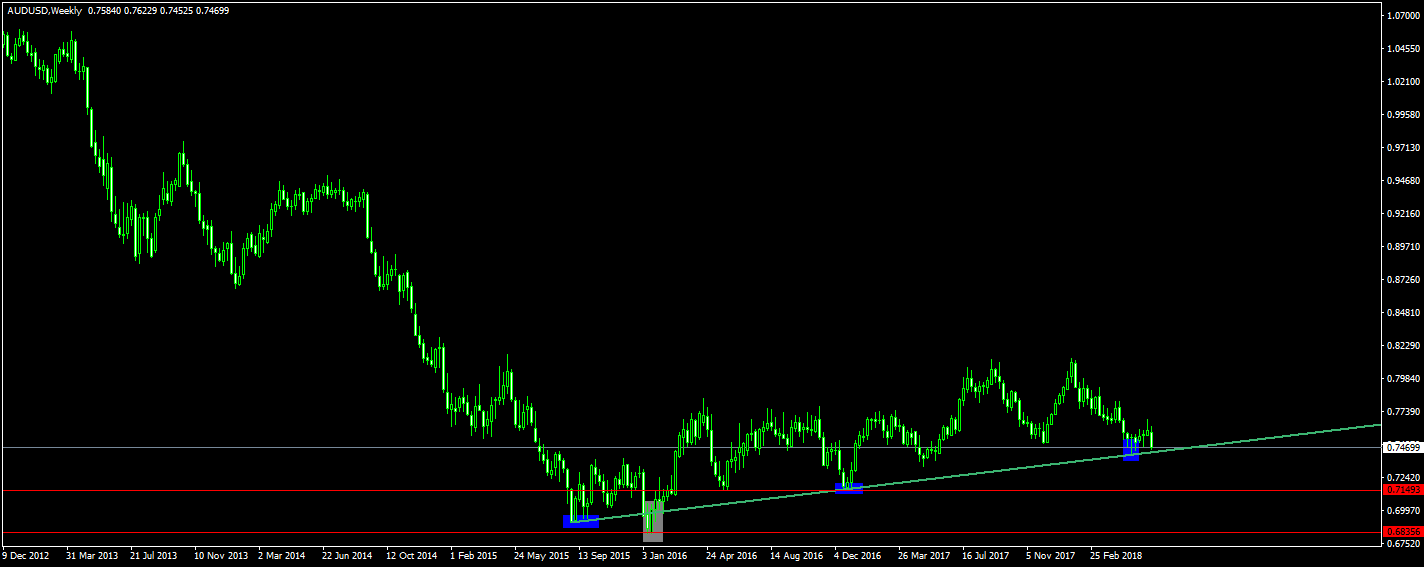Click the gray current price horizontal line
Image resolution: width=1424 pixels, height=567 pixels.
300,447
